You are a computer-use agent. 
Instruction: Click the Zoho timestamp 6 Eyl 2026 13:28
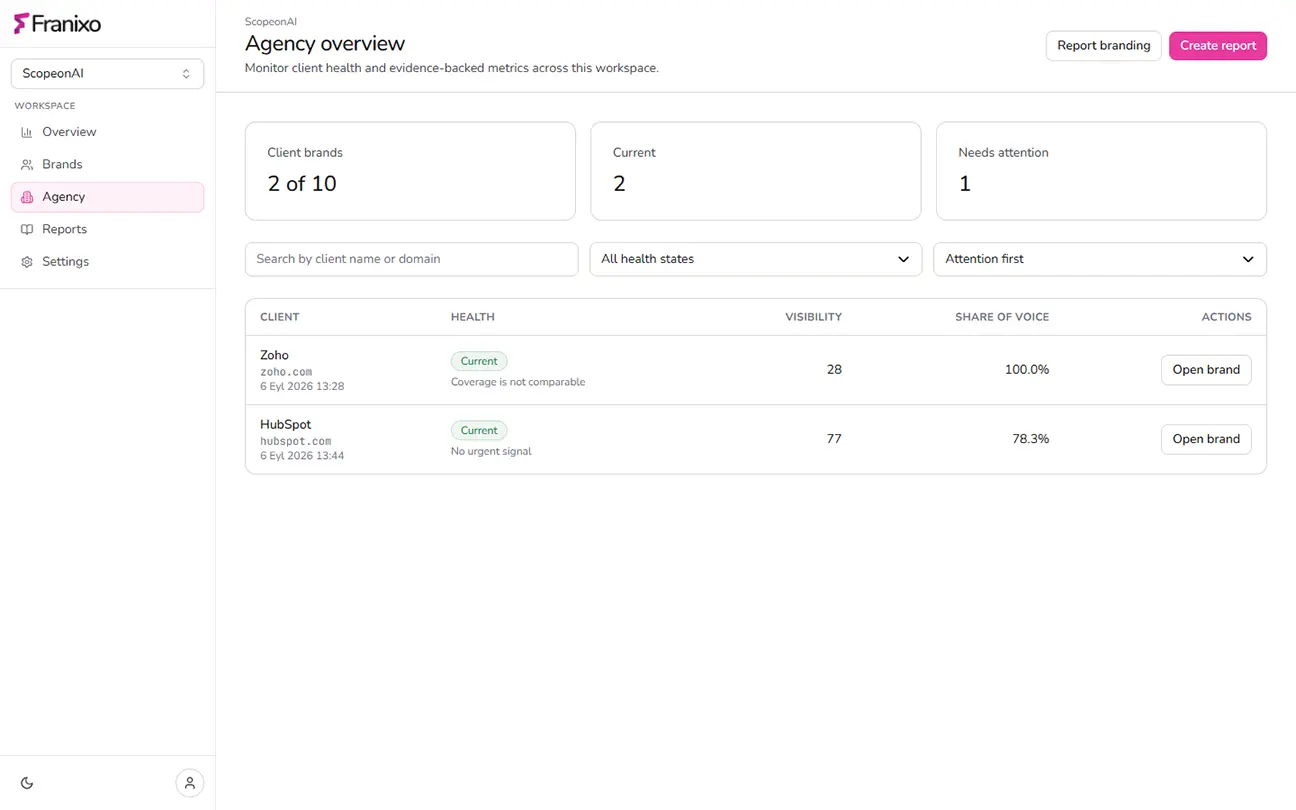pyautogui.click(x=302, y=386)
